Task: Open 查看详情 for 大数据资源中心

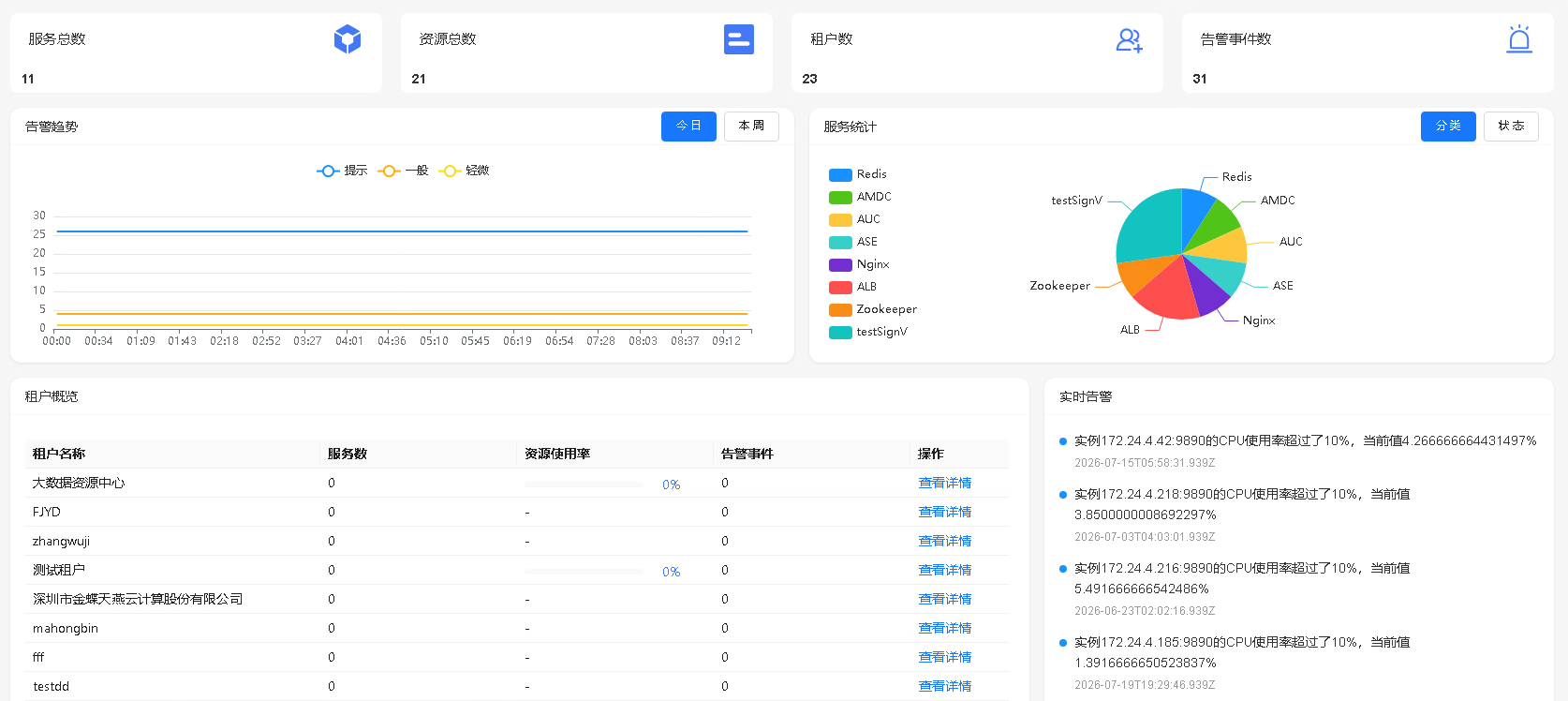Action: point(944,483)
